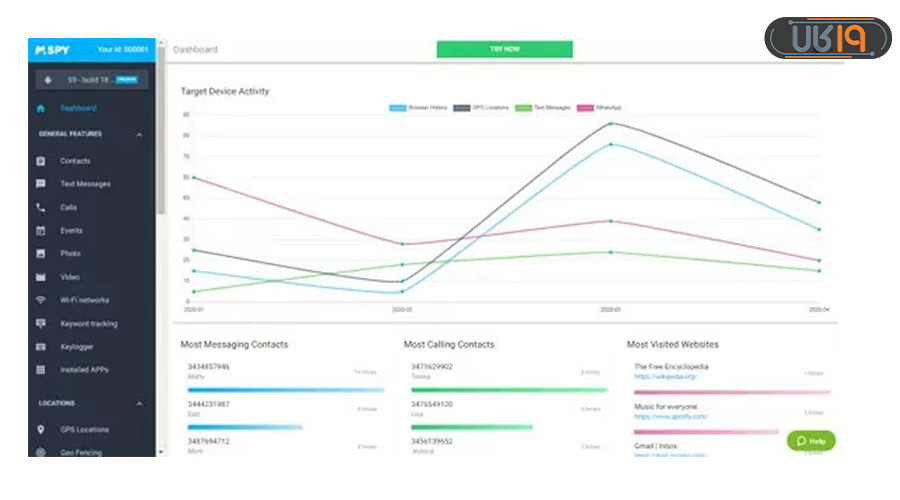The width and height of the screenshot is (900, 500).
Task: Click the Installed APPs grid icon
Action: click(x=41, y=370)
